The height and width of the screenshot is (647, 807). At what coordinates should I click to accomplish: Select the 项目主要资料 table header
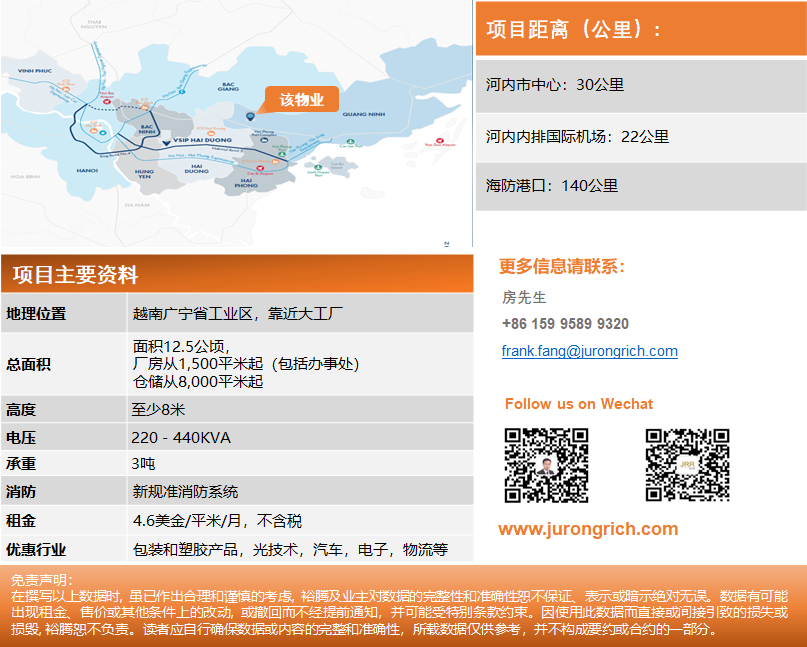coord(236,275)
